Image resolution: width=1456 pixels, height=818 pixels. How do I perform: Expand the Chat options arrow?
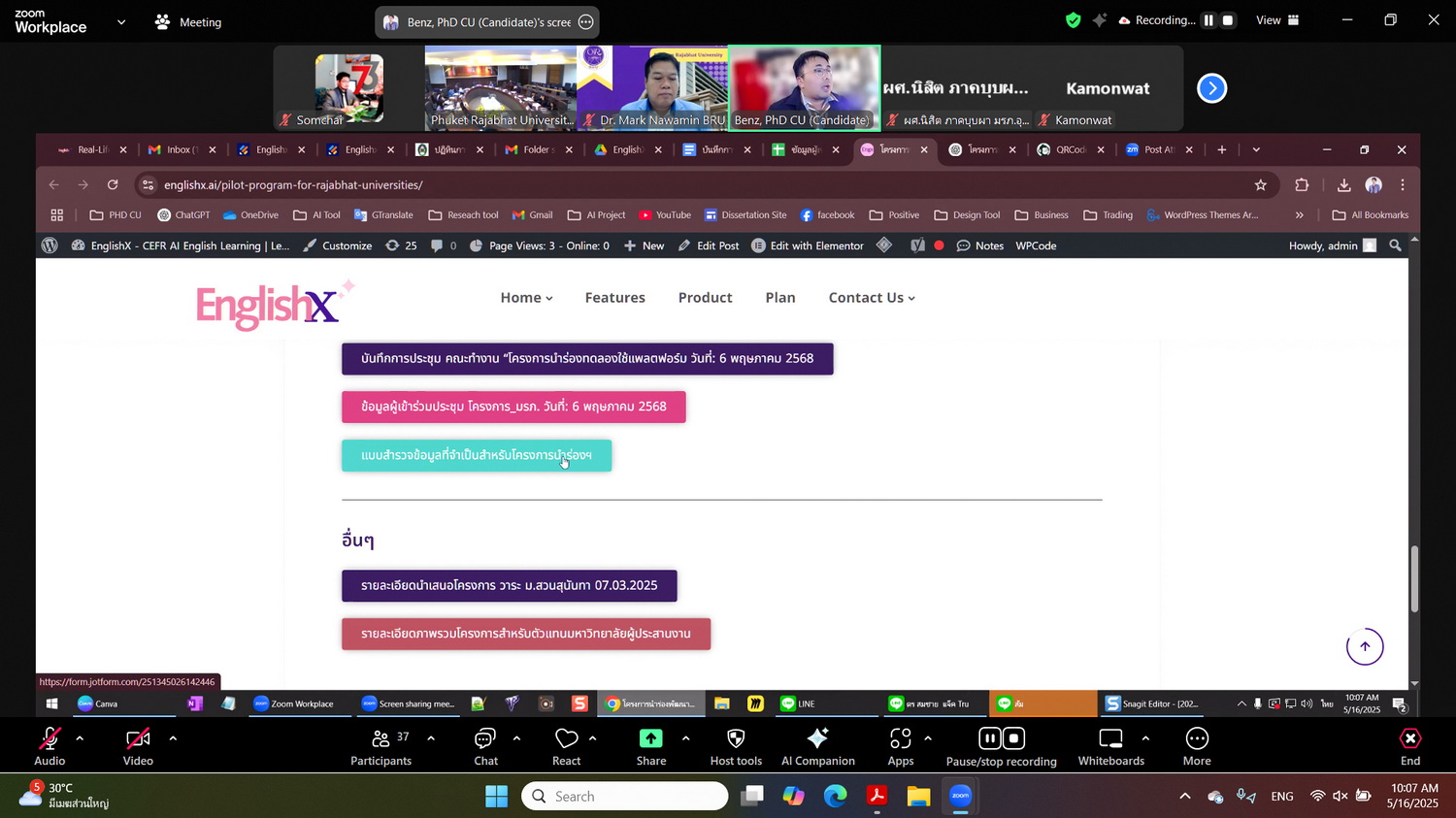[x=516, y=738]
